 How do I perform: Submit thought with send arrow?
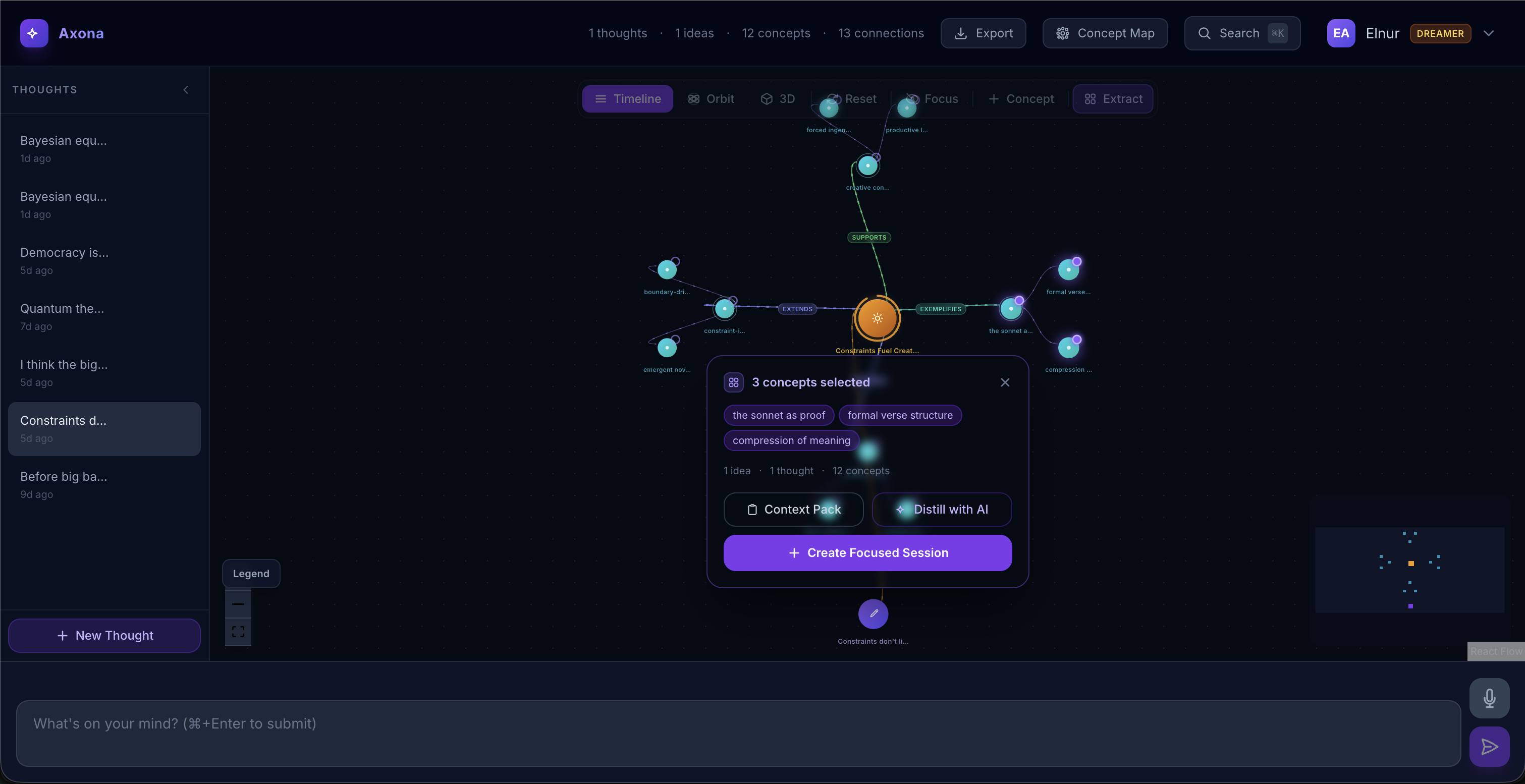1490,747
